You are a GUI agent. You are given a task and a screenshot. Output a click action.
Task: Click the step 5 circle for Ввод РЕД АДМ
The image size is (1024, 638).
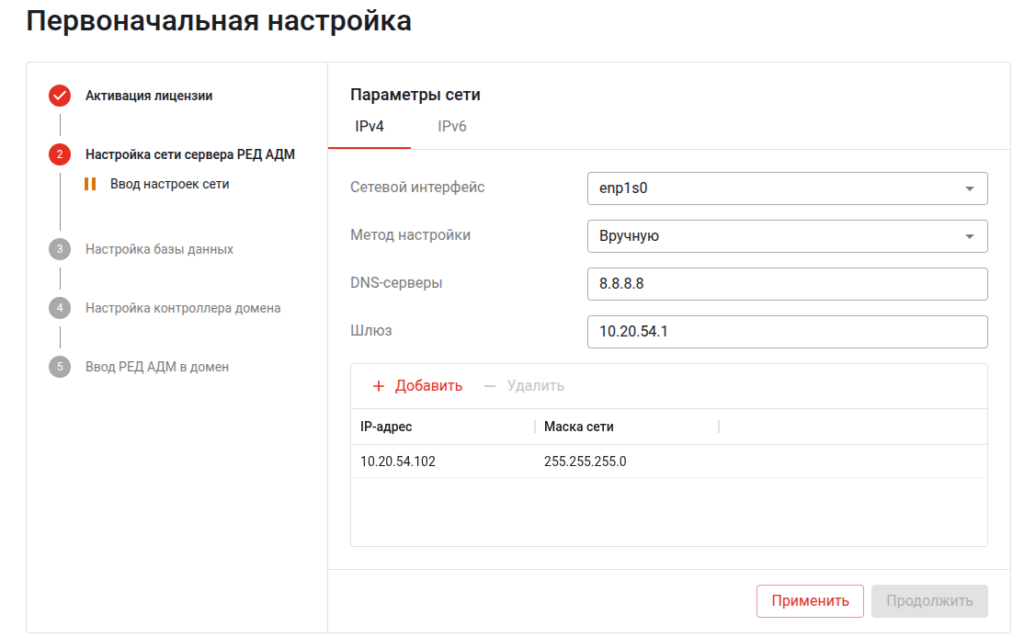pyautogui.click(x=60, y=367)
